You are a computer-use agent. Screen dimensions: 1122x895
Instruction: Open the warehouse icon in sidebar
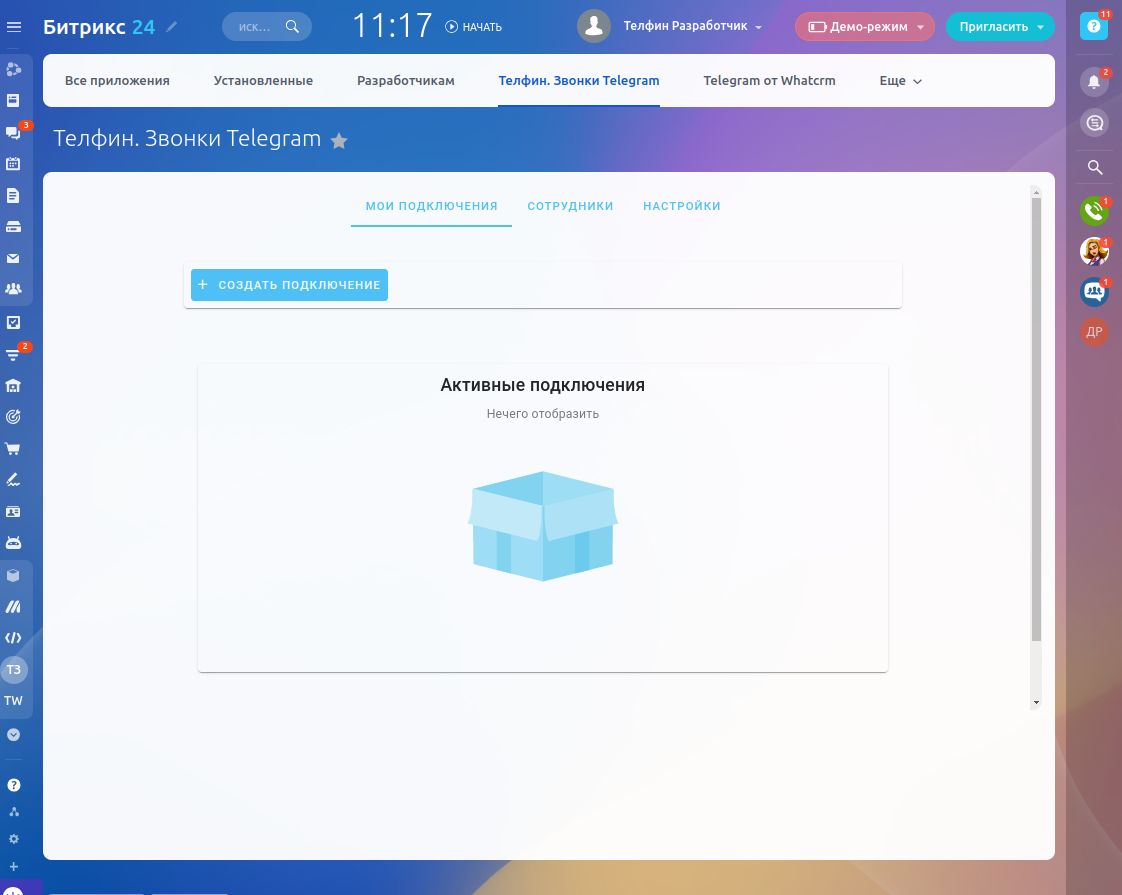pos(14,386)
